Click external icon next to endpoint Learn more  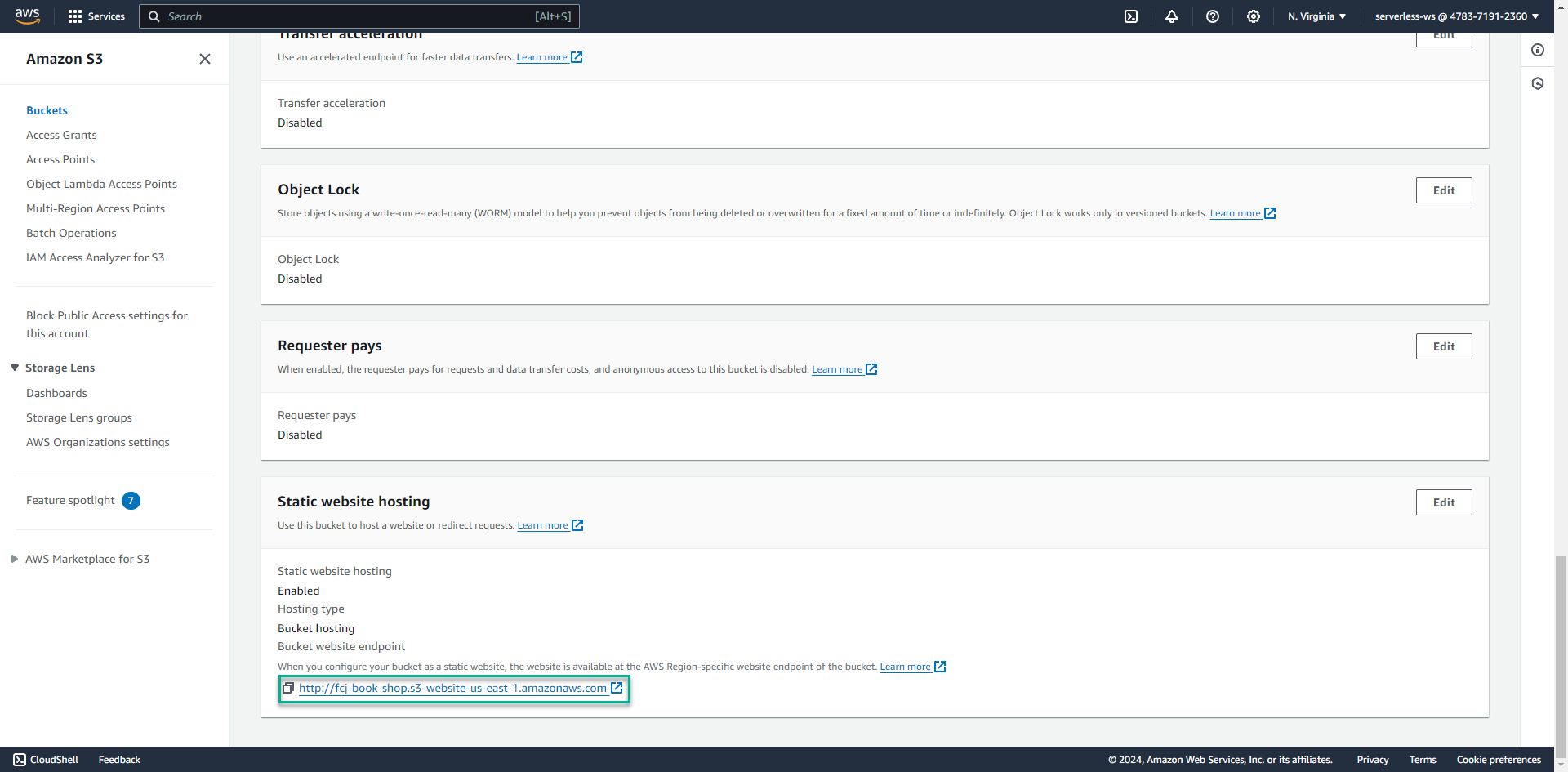pyautogui.click(x=940, y=667)
